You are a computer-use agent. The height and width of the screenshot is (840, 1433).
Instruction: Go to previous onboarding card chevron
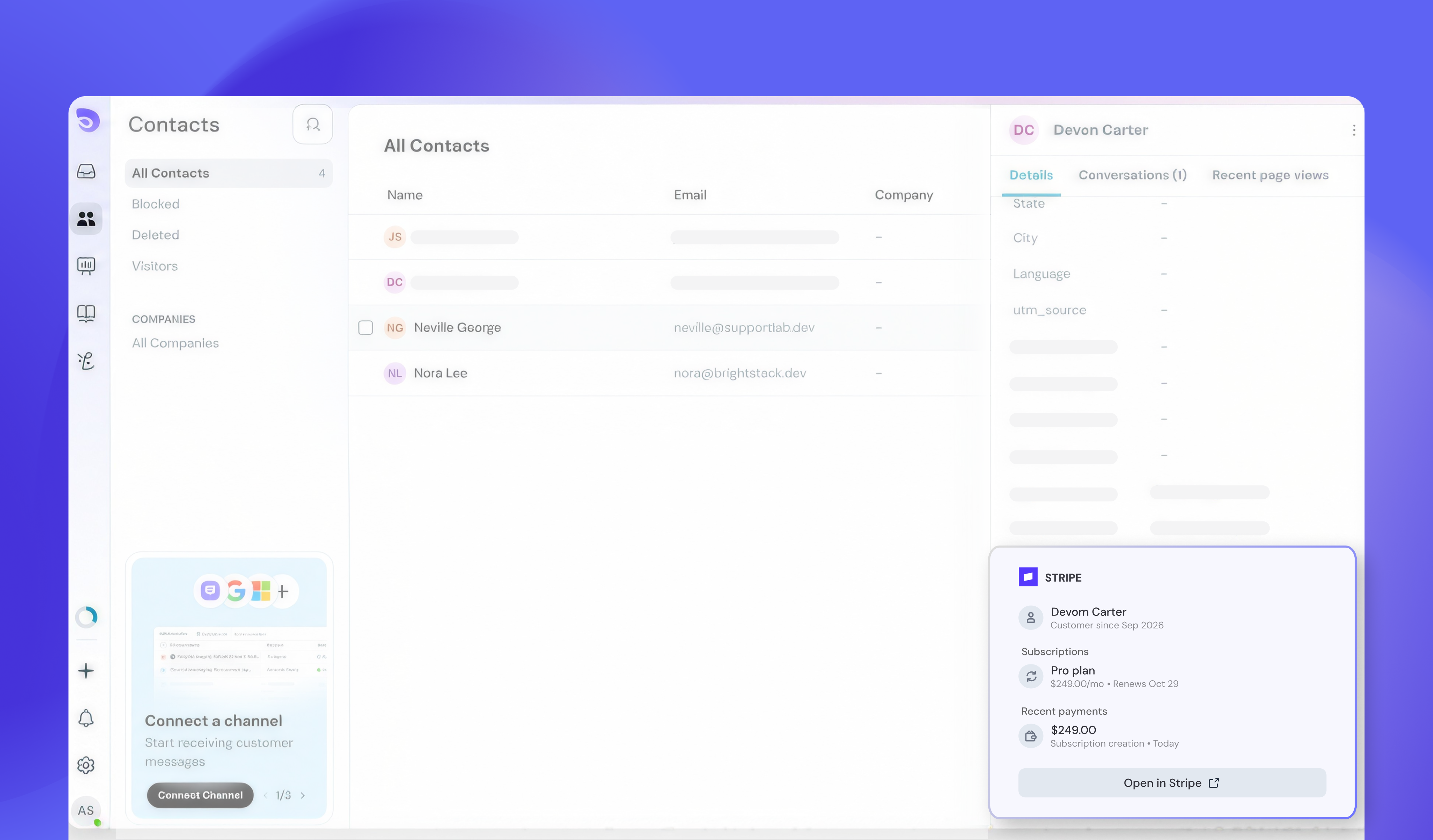click(x=266, y=795)
